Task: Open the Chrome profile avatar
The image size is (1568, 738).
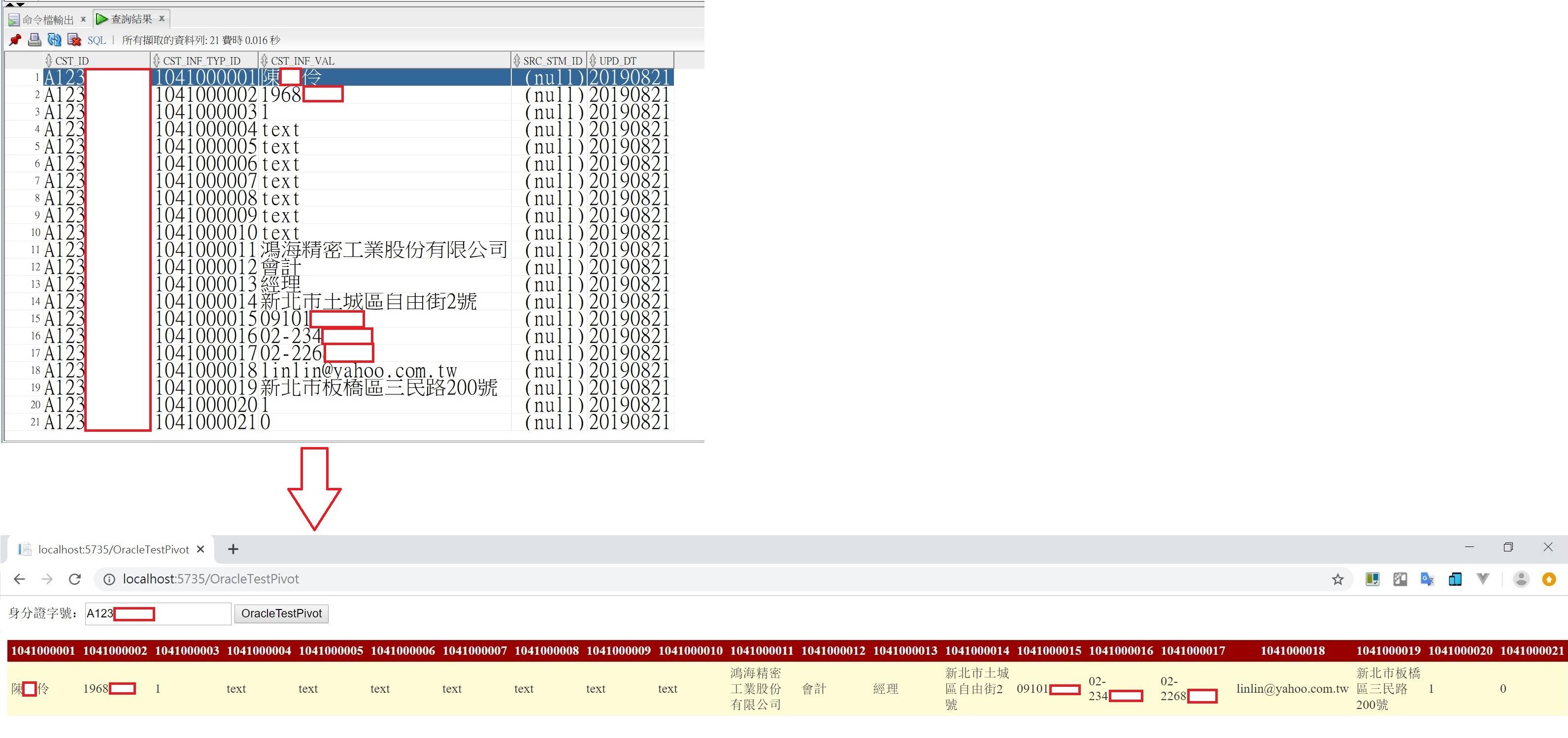Action: tap(1522, 579)
